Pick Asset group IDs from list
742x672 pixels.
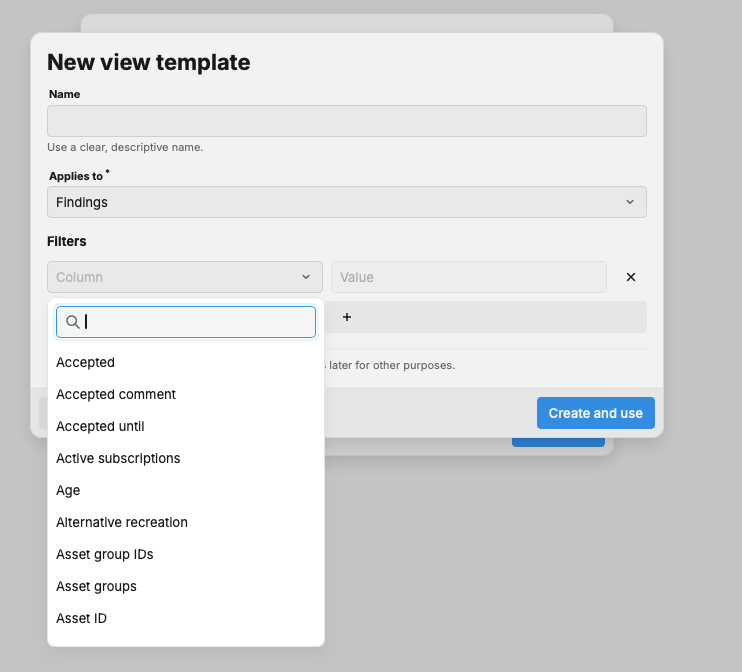click(105, 554)
